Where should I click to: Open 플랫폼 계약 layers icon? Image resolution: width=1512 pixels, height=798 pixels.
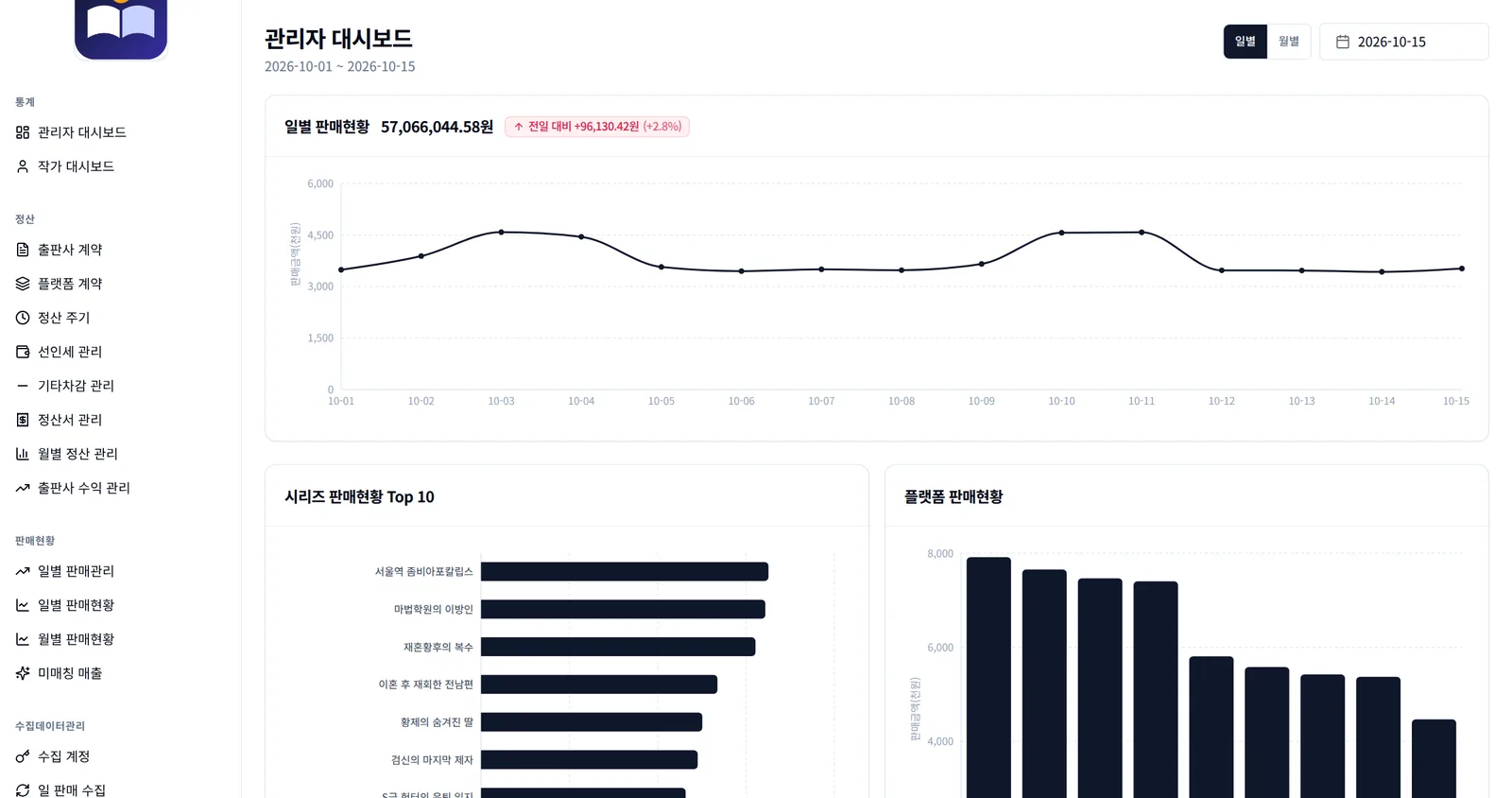pyautogui.click(x=23, y=284)
